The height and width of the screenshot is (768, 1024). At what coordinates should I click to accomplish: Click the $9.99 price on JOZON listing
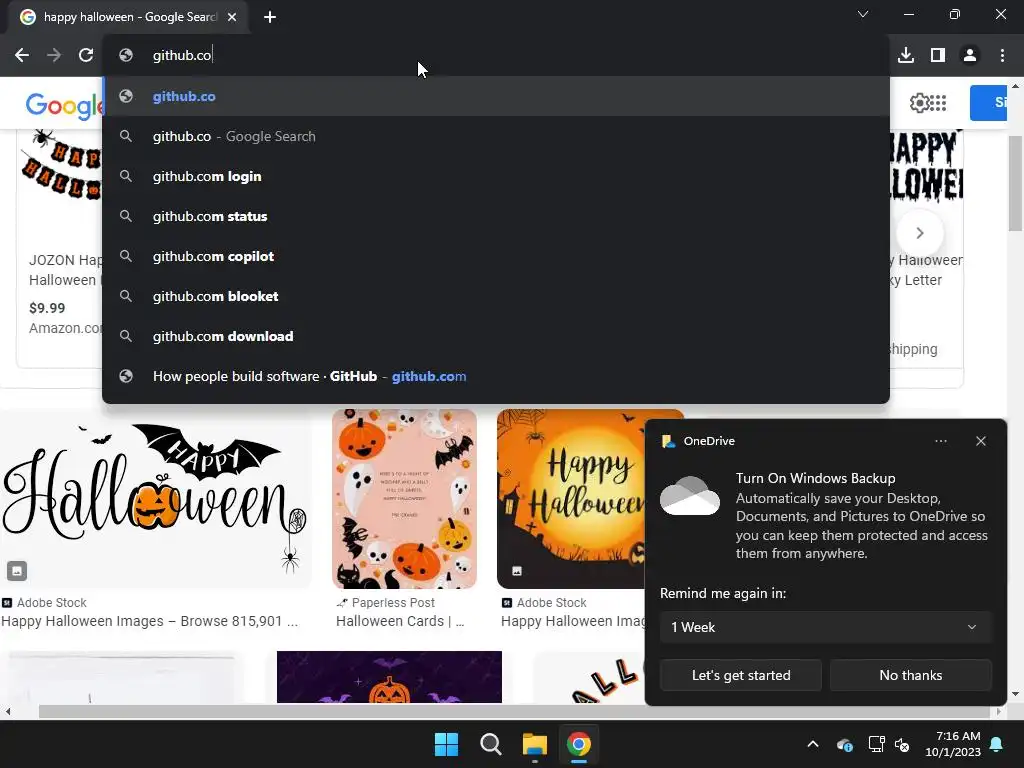tap(47, 308)
